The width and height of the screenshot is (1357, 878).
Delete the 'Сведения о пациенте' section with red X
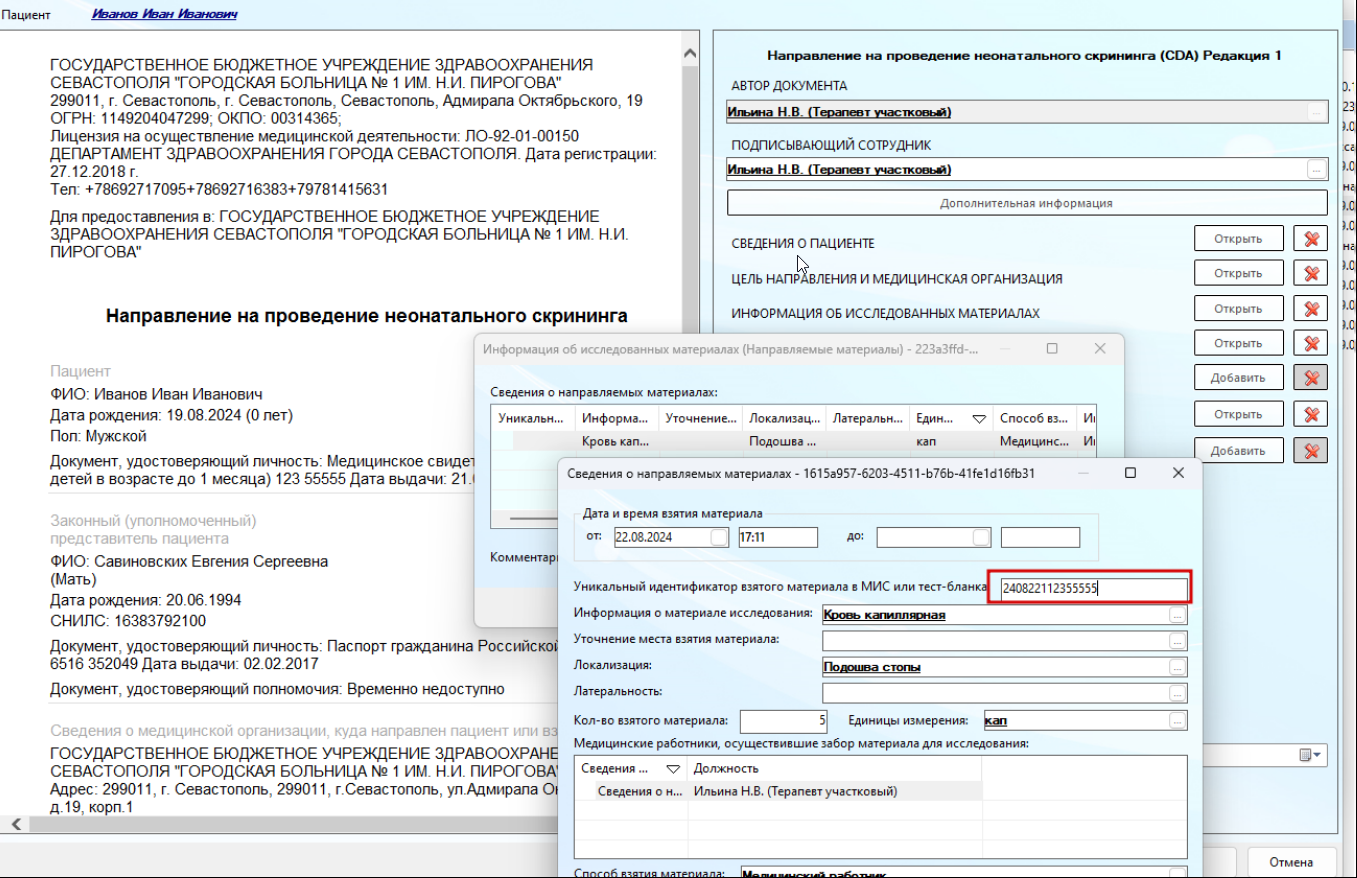pyautogui.click(x=1310, y=239)
